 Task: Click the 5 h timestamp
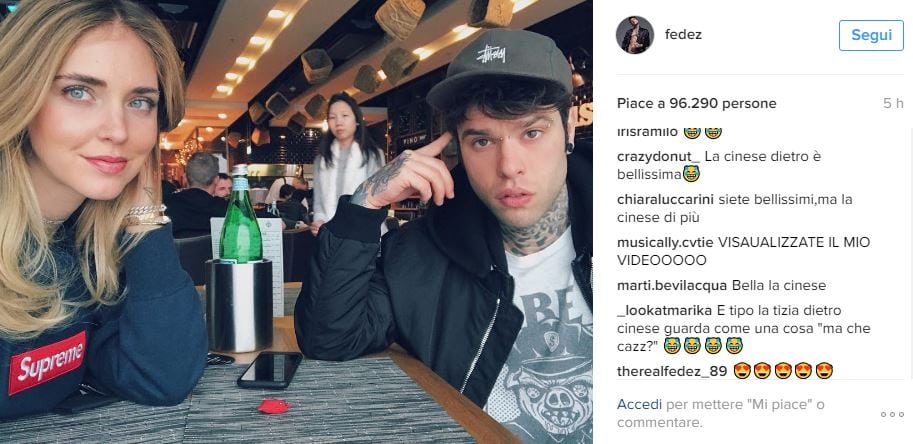coord(893,104)
